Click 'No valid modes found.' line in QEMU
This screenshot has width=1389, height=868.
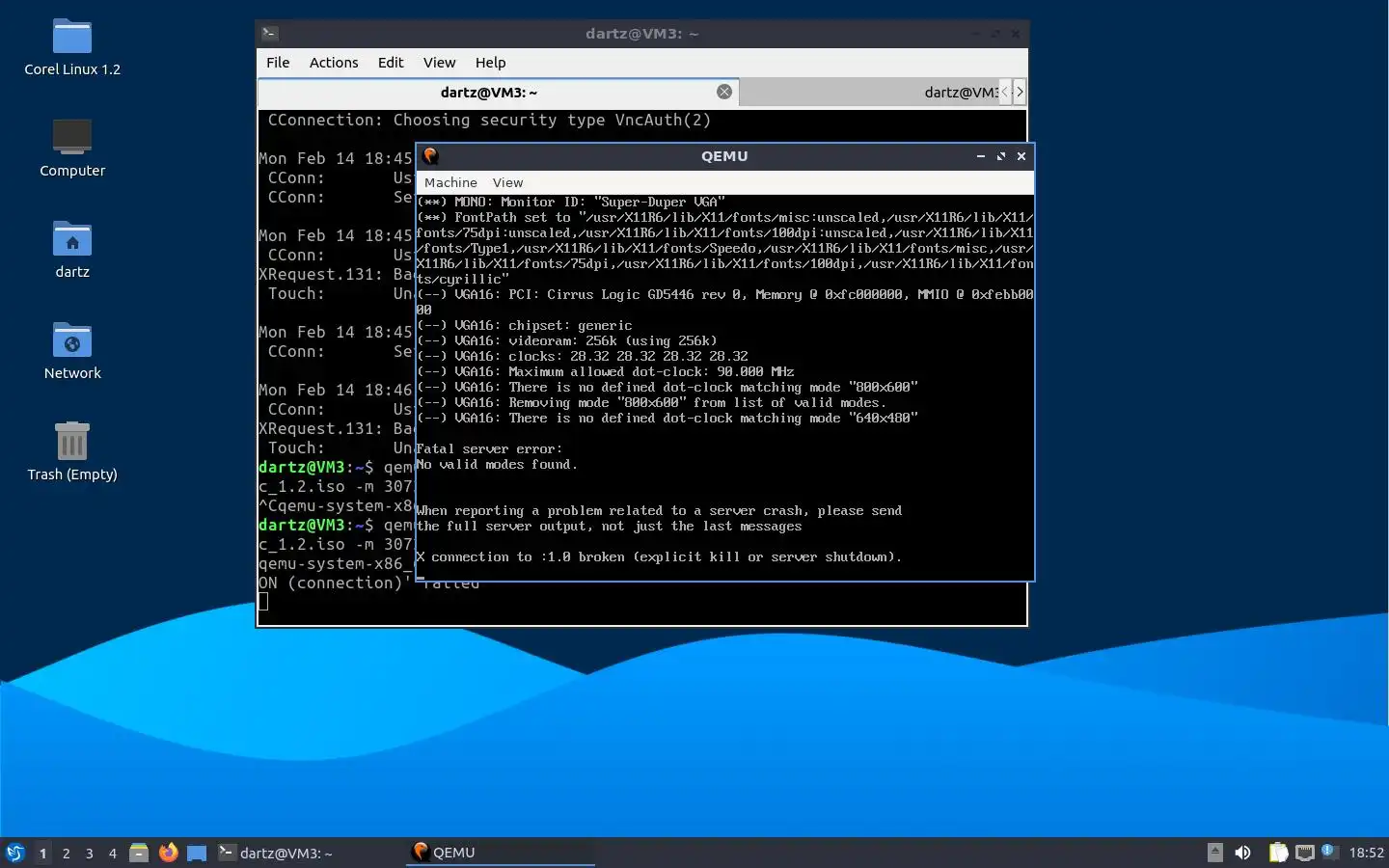pyautogui.click(x=497, y=464)
